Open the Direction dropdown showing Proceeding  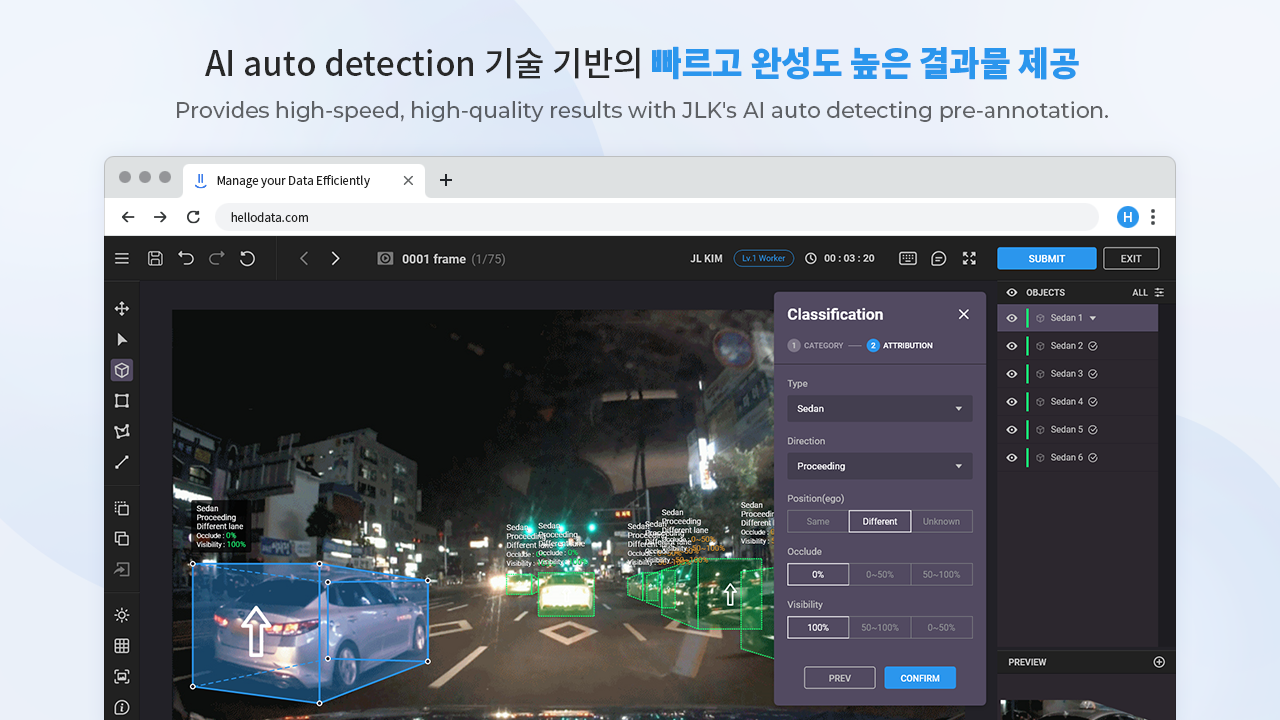coord(880,466)
